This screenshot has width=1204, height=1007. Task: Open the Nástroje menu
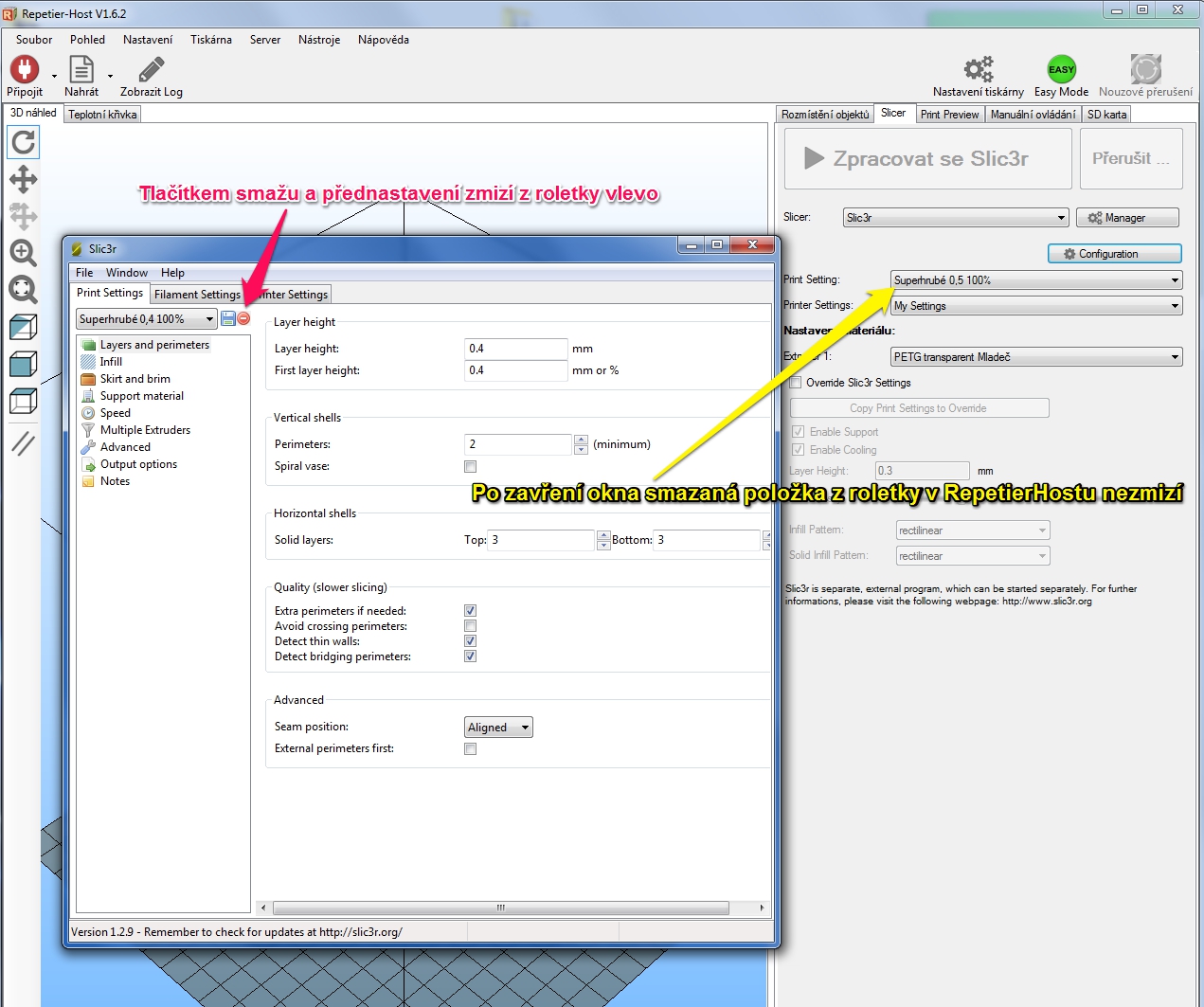point(318,40)
